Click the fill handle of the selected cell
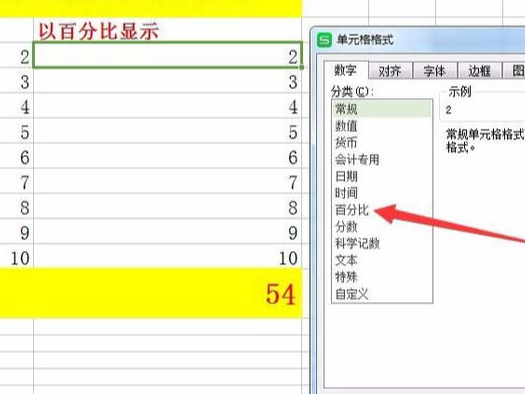 pos(302,67)
